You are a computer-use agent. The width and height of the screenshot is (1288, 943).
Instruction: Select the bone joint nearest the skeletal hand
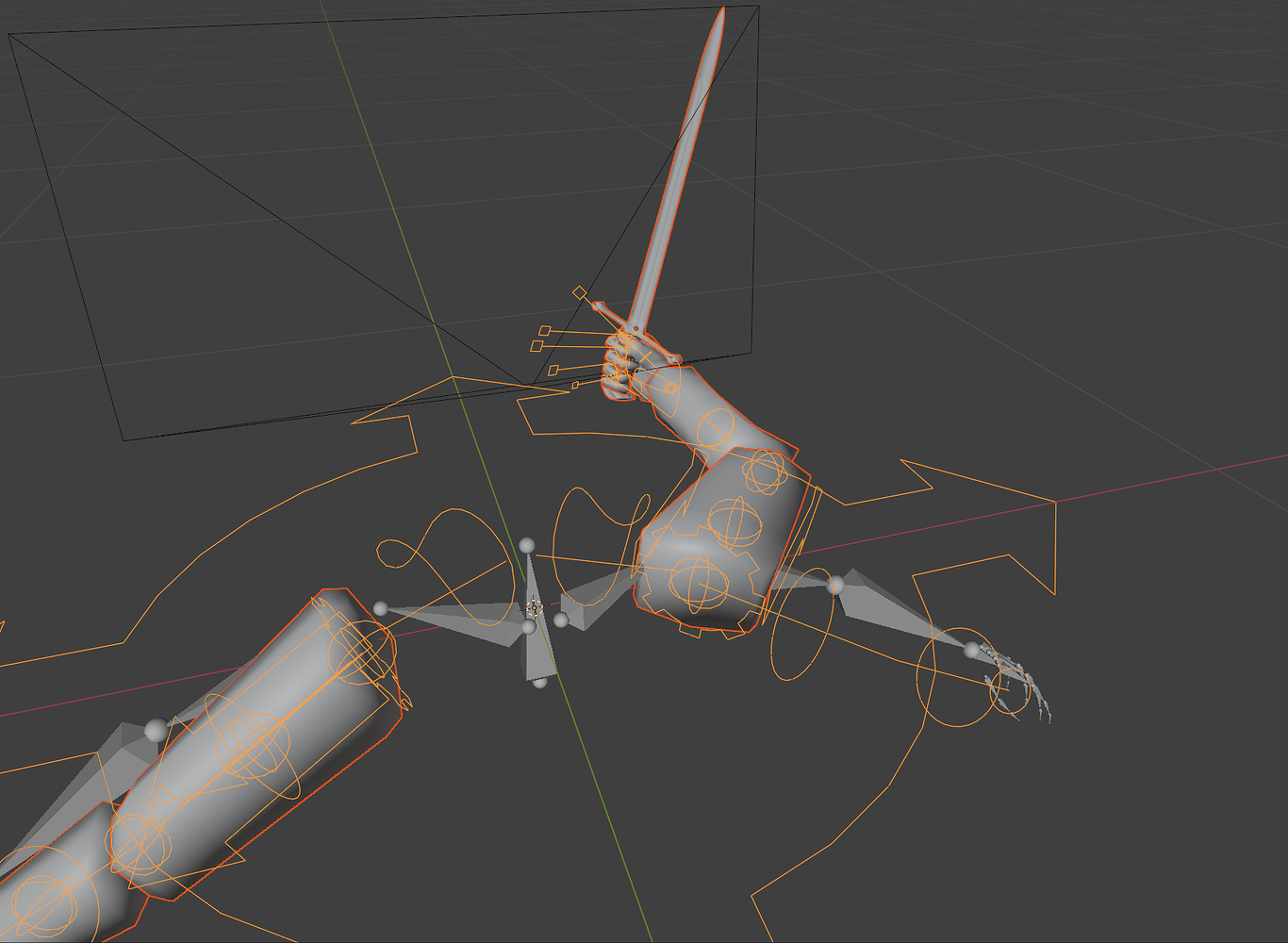tap(971, 650)
